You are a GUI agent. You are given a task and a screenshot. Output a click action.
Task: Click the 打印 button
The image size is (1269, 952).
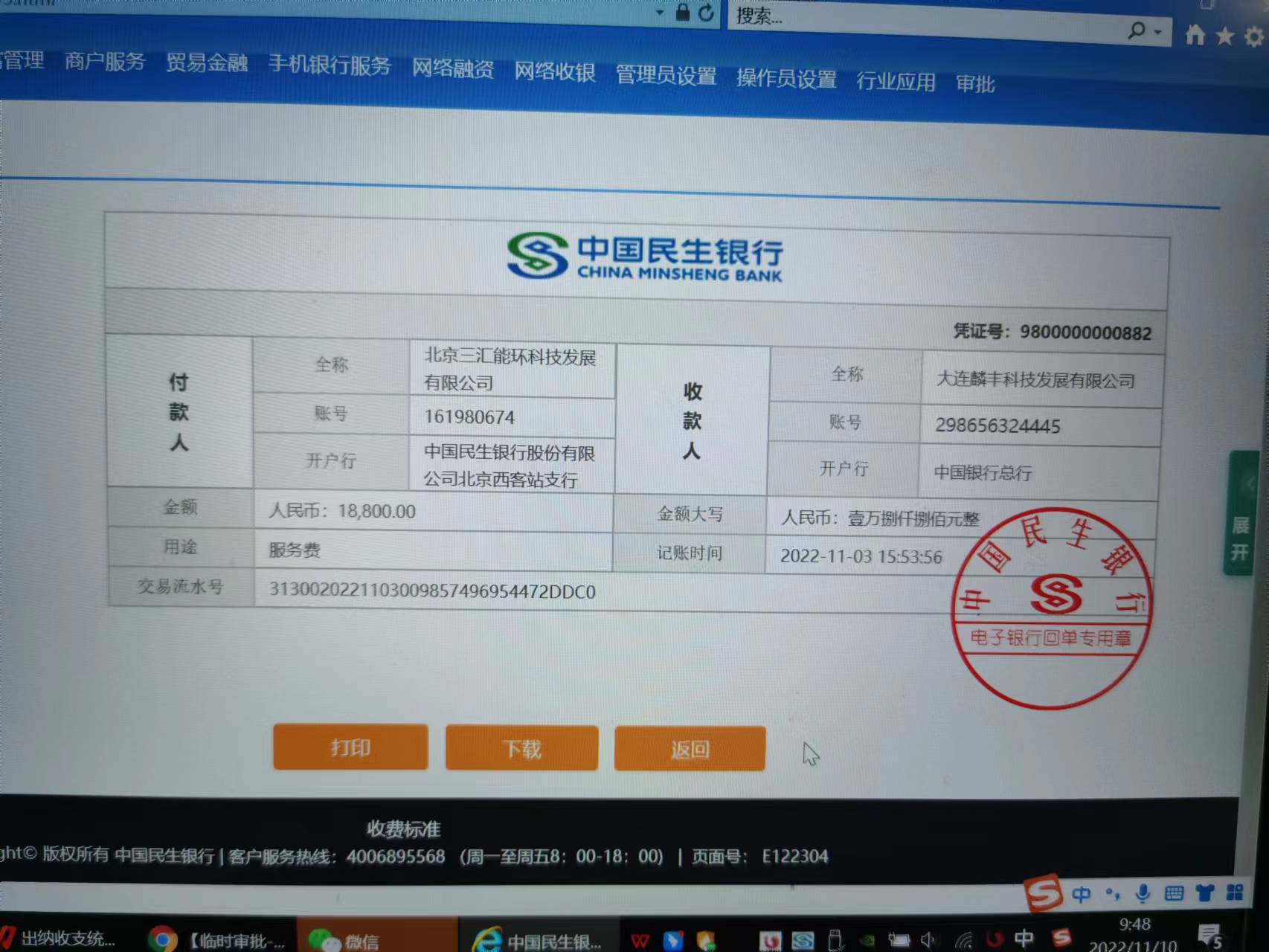tap(350, 747)
